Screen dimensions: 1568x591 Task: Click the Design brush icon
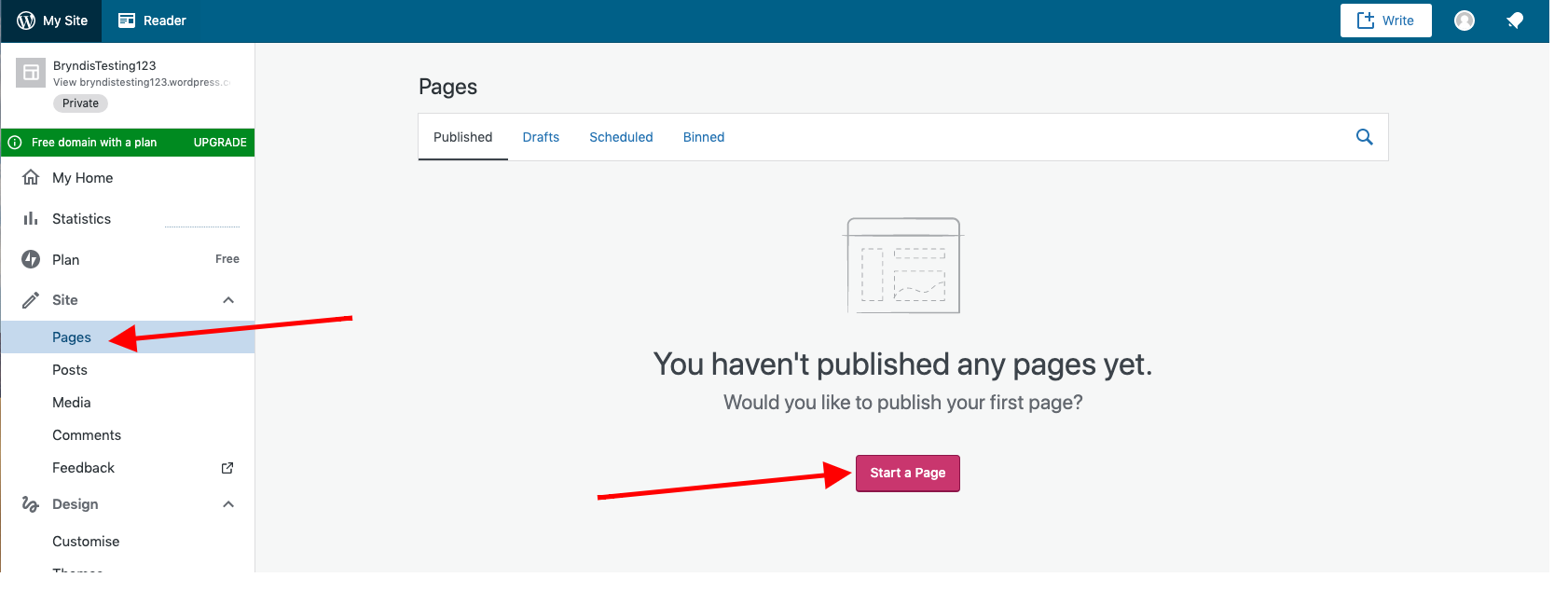(x=31, y=504)
